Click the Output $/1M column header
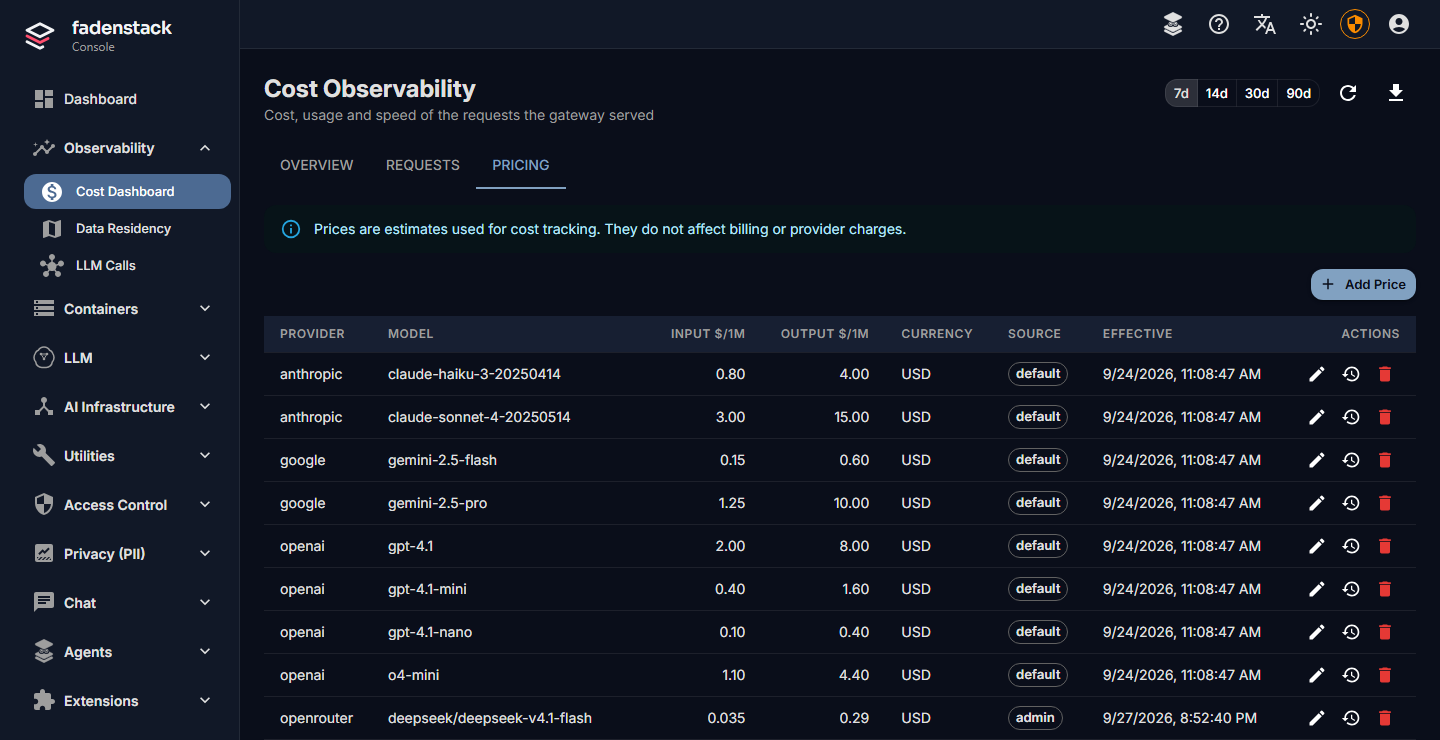1440x740 pixels. [825, 334]
